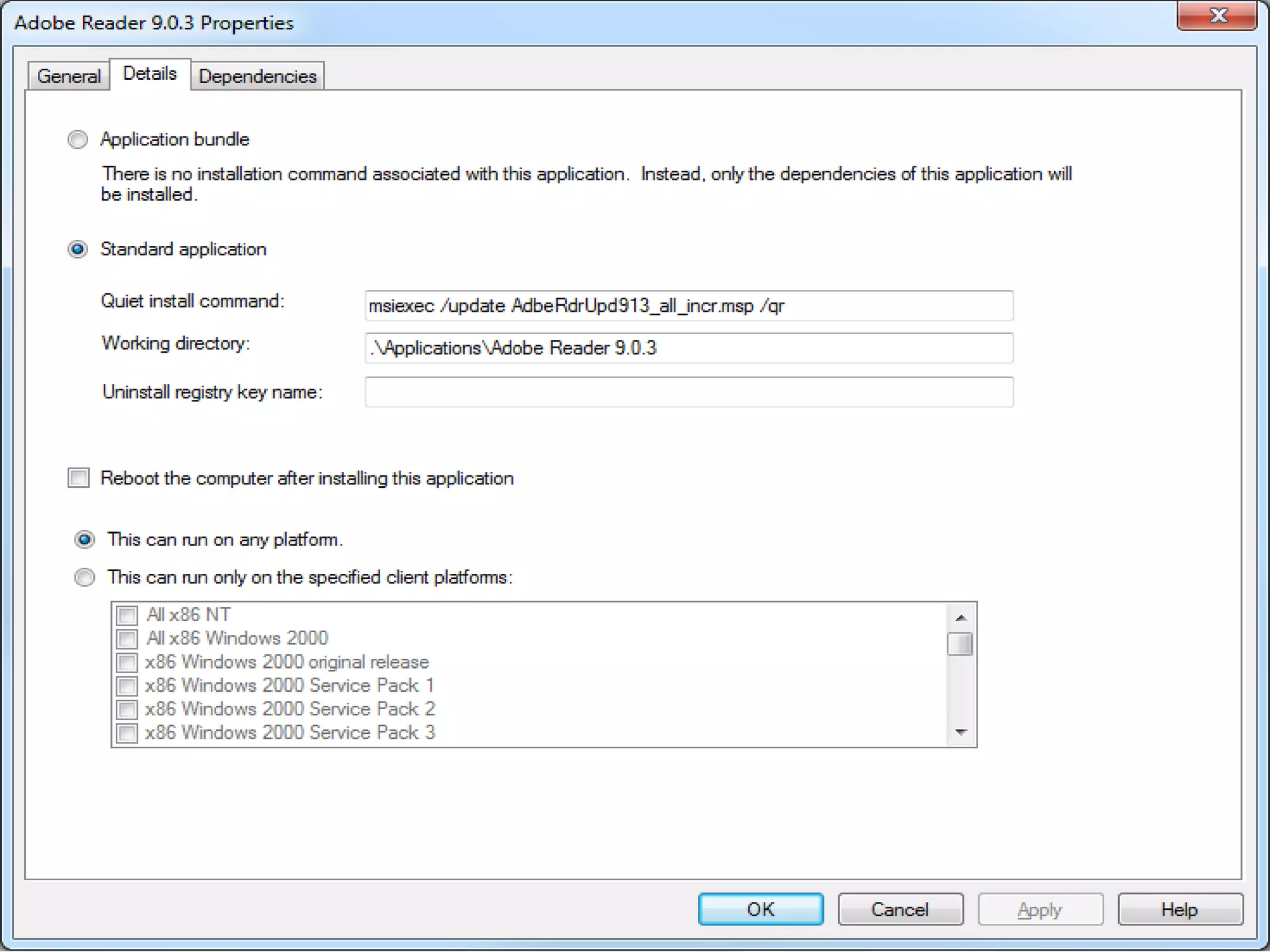Open the Dependencies tab
Image resolution: width=1270 pixels, height=952 pixels.
point(257,76)
